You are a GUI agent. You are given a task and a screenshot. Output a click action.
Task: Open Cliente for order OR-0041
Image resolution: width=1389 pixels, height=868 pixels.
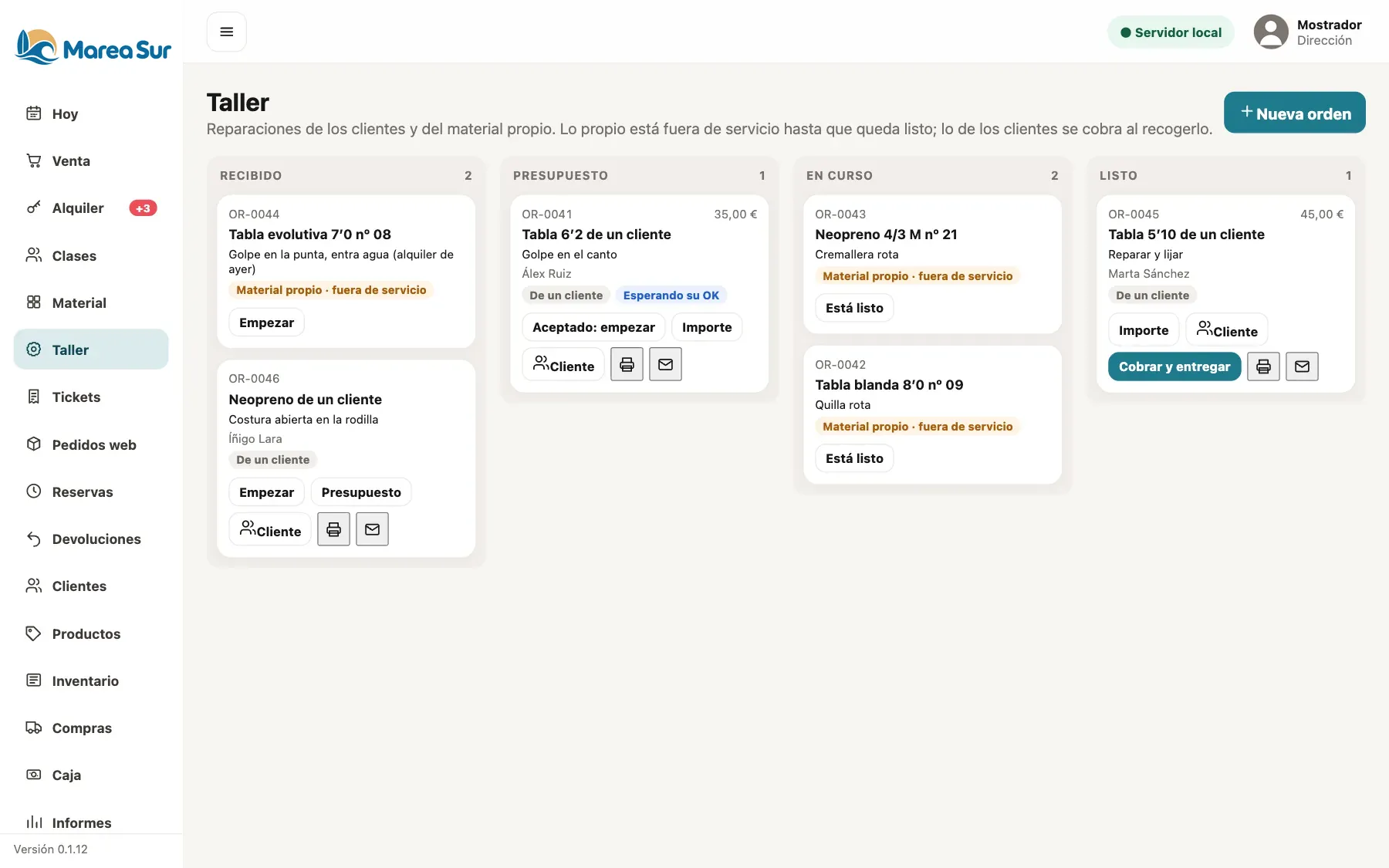coord(563,364)
